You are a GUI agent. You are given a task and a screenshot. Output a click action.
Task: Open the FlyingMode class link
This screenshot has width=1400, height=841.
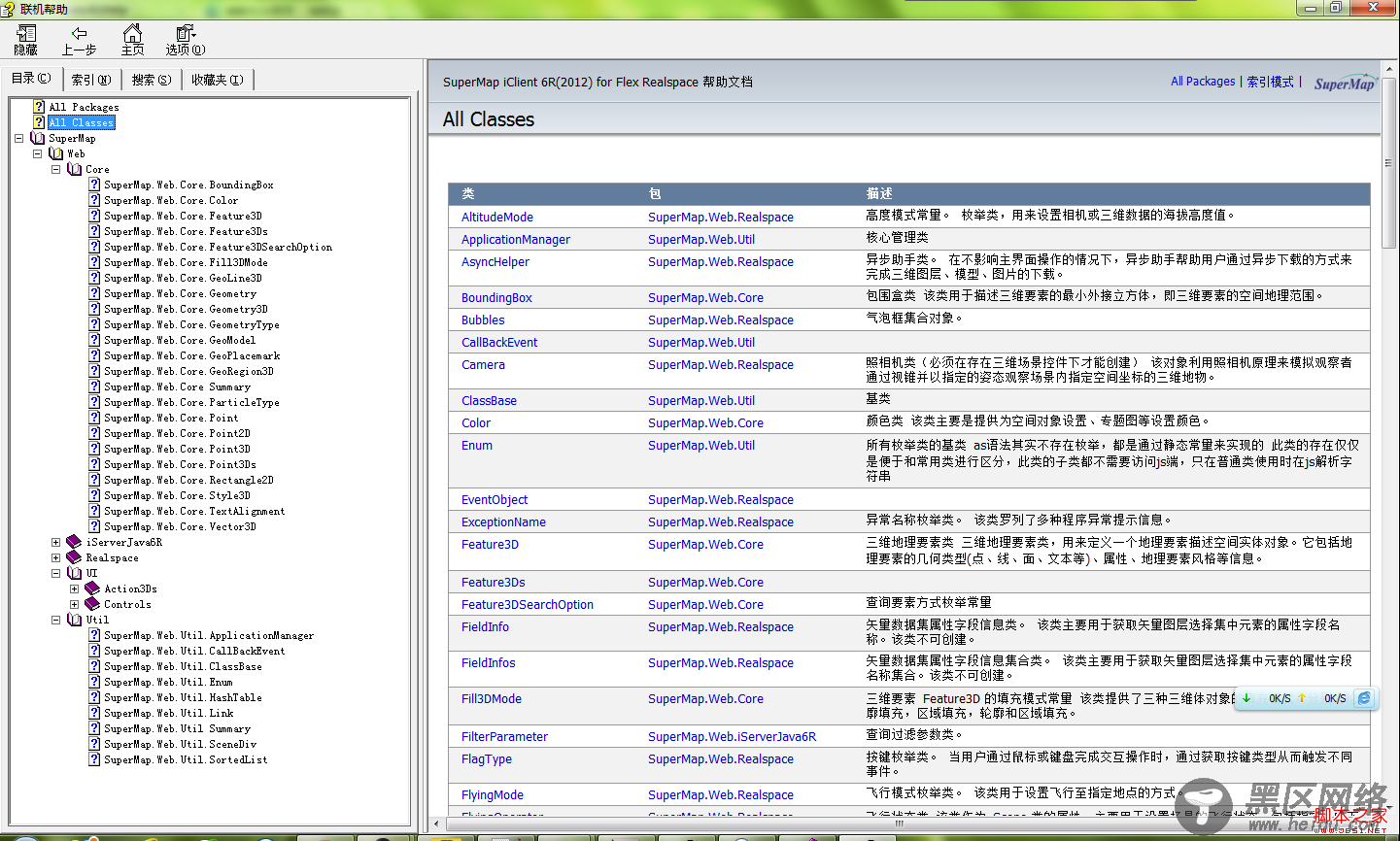pyautogui.click(x=493, y=794)
